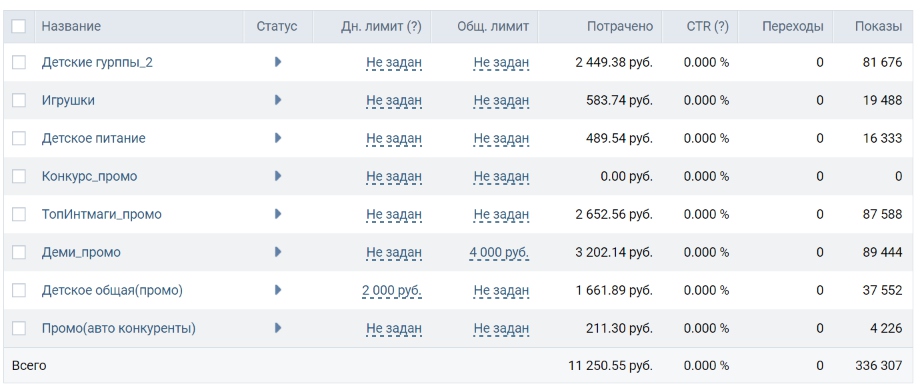The height and width of the screenshot is (390, 920).
Task: Open the Игрушки campaign link
Action: [x=68, y=100]
